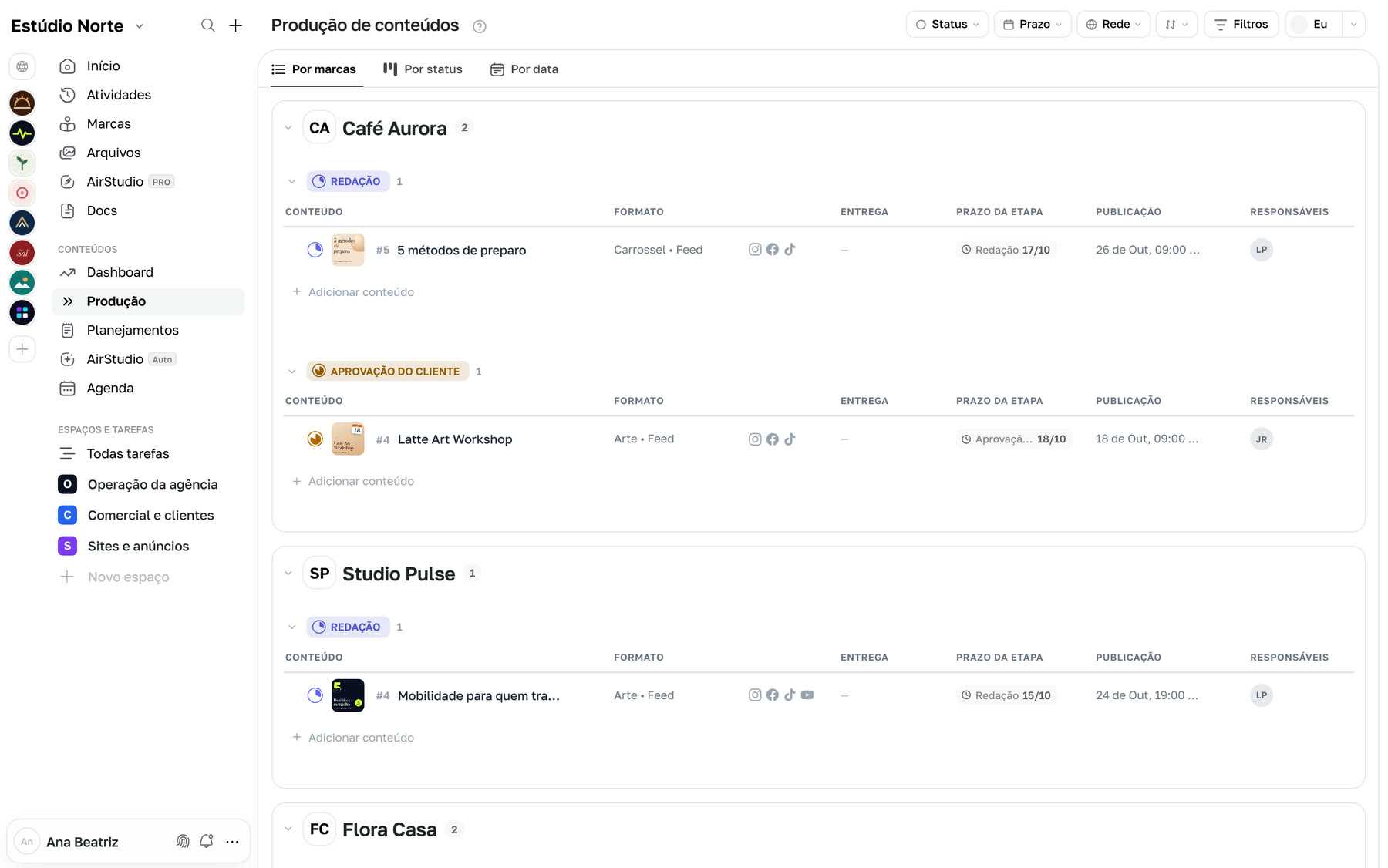
Task: Switch to the Por data tab
Action: 524,69
